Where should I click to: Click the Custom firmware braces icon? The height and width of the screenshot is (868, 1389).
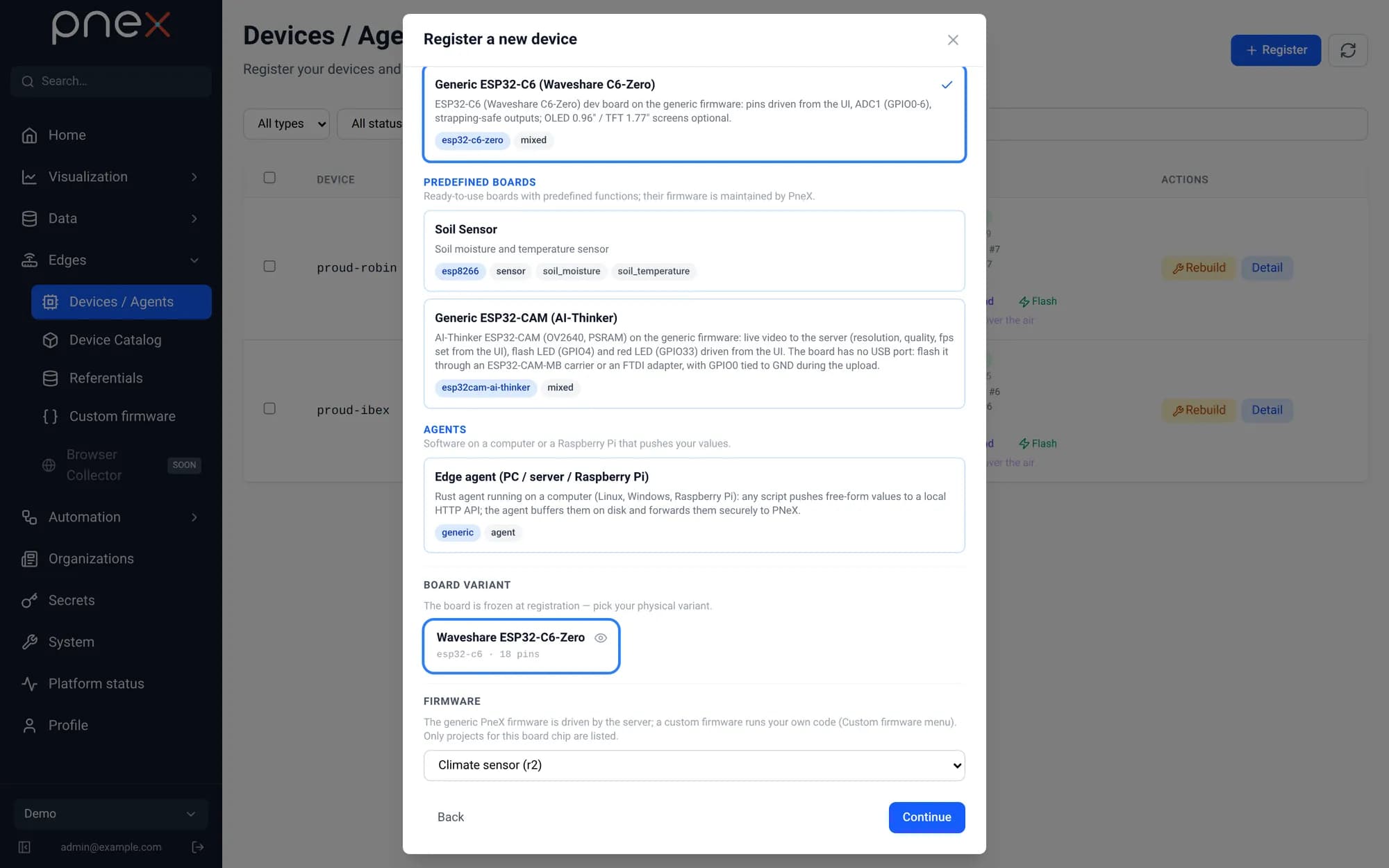pyautogui.click(x=50, y=417)
